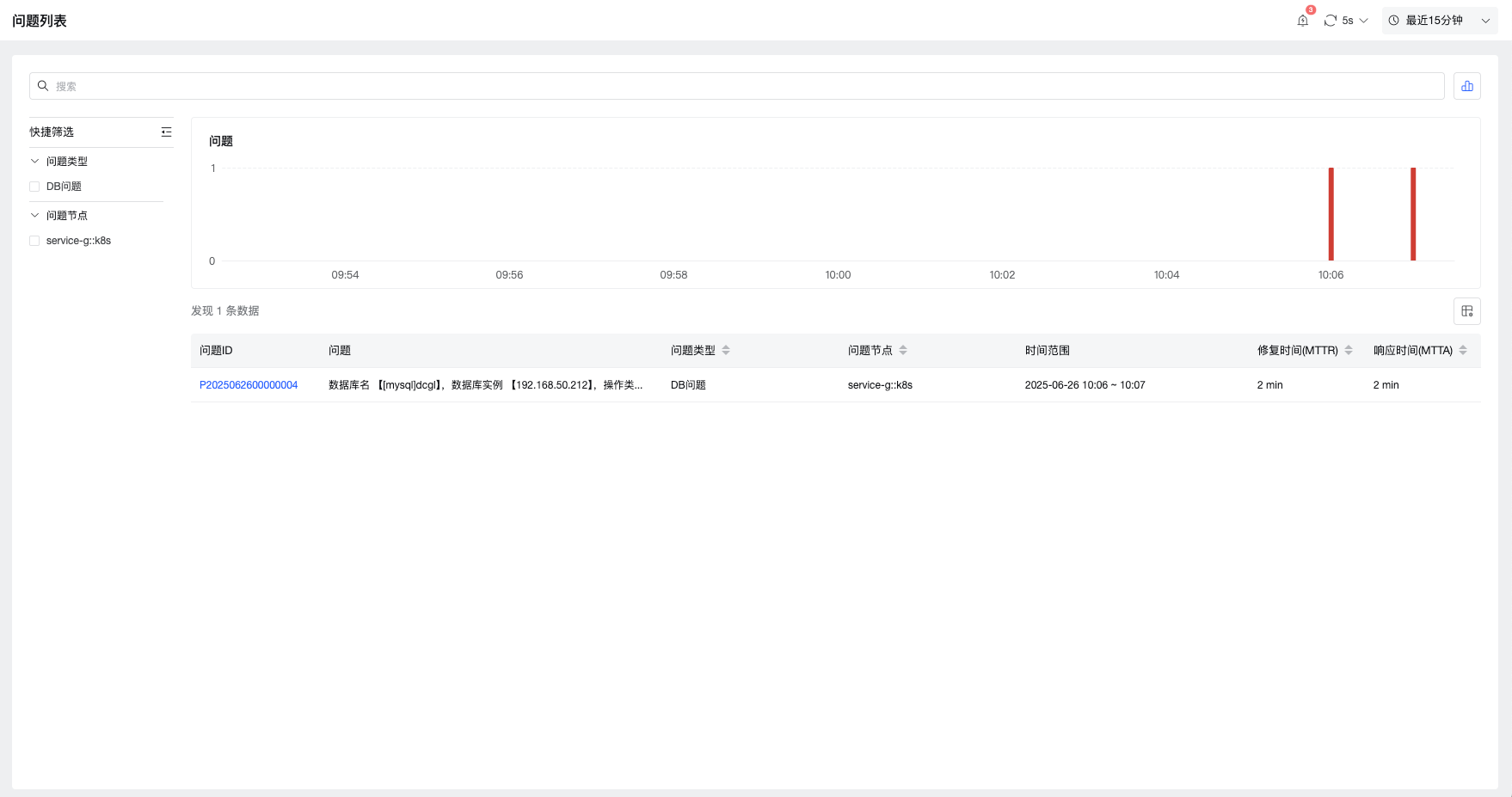This screenshot has width=1512, height=797.
Task: Open the notification bell alerts
Action: (1302, 21)
